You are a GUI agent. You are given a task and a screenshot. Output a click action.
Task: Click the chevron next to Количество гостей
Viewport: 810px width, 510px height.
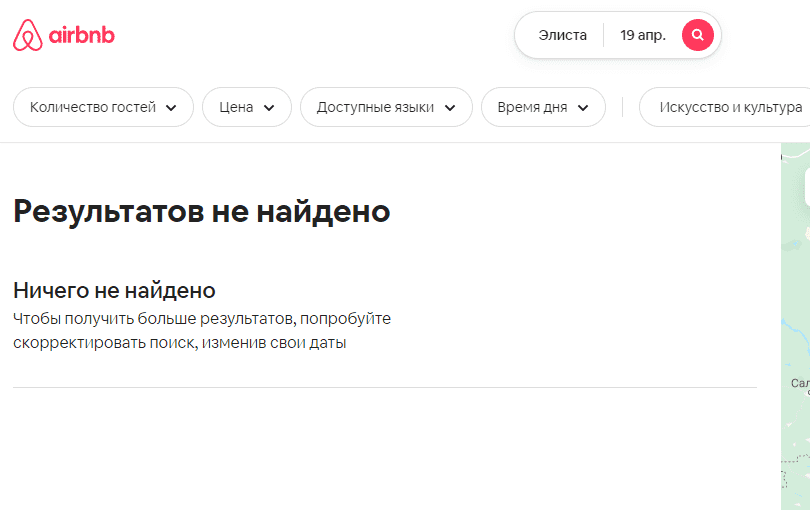tap(171, 108)
